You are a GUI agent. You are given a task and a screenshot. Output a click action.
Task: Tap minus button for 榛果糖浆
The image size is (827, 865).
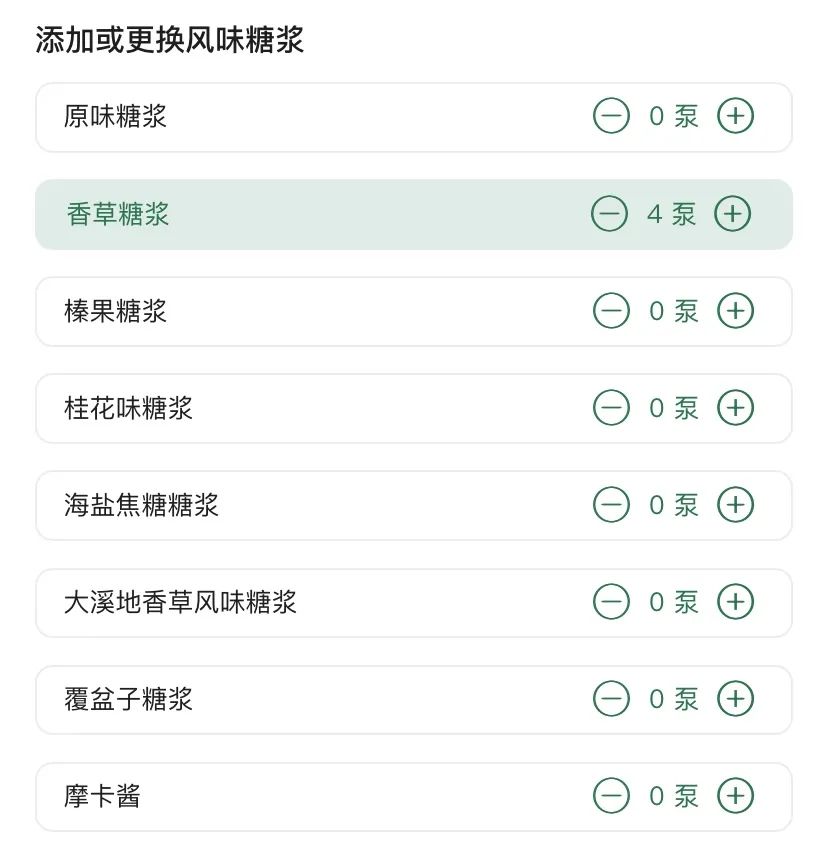pyautogui.click(x=611, y=311)
